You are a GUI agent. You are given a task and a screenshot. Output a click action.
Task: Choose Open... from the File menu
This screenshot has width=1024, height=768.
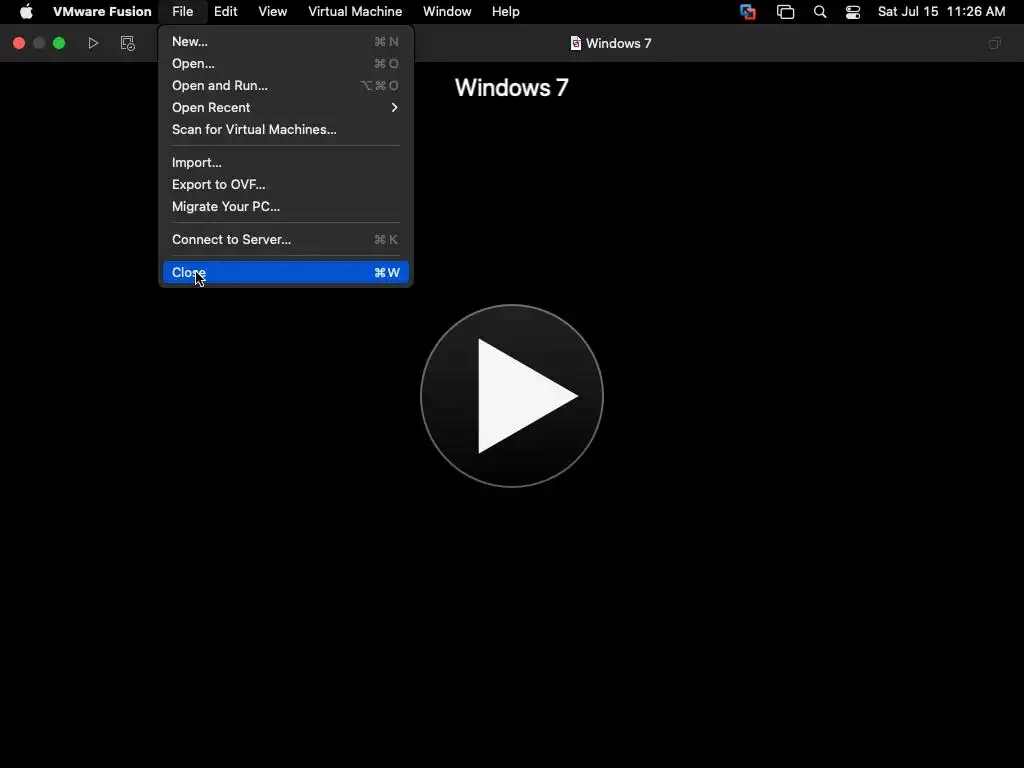point(285,63)
